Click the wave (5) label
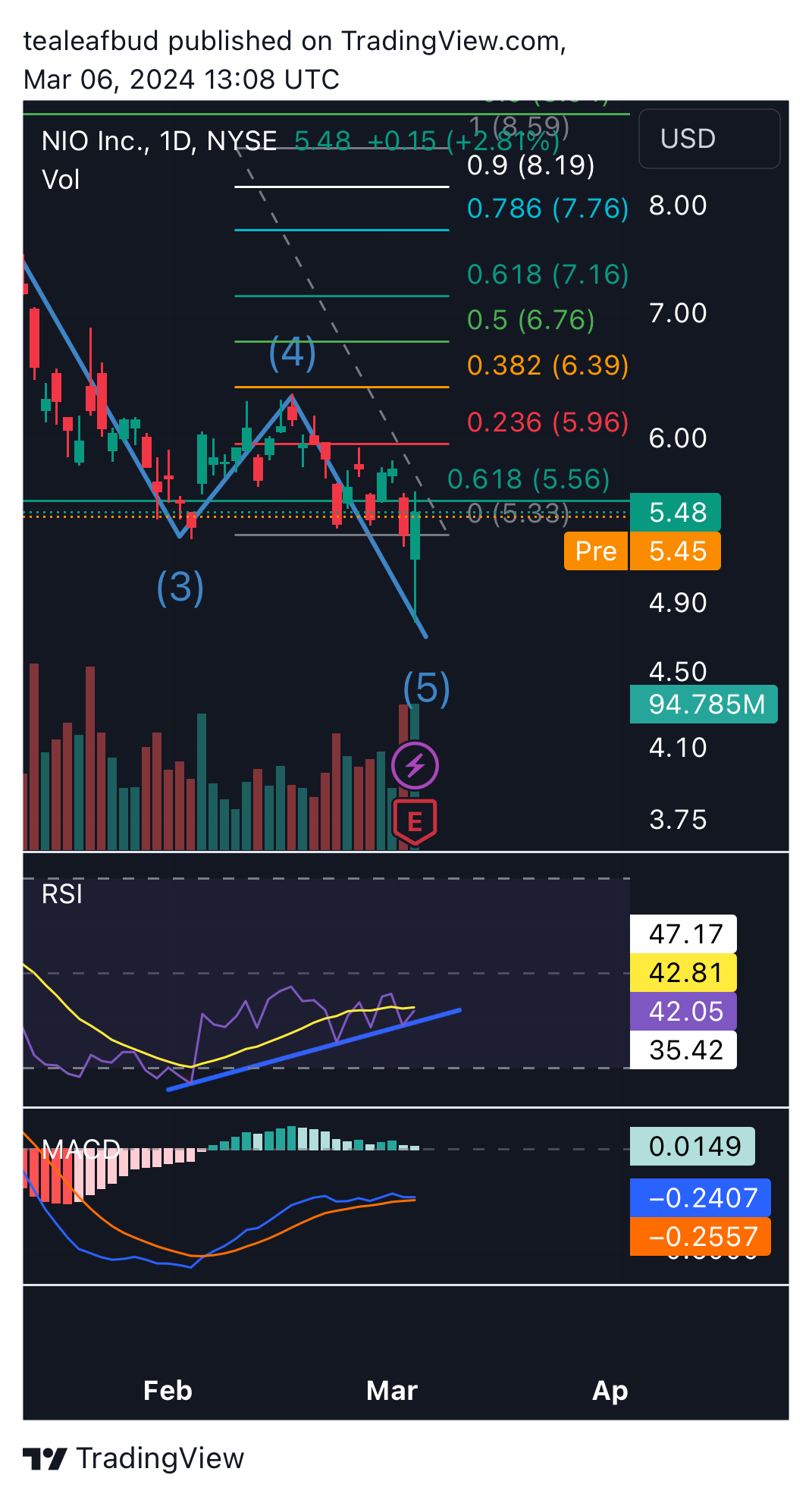The height and width of the screenshot is (1500, 812). click(427, 689)
